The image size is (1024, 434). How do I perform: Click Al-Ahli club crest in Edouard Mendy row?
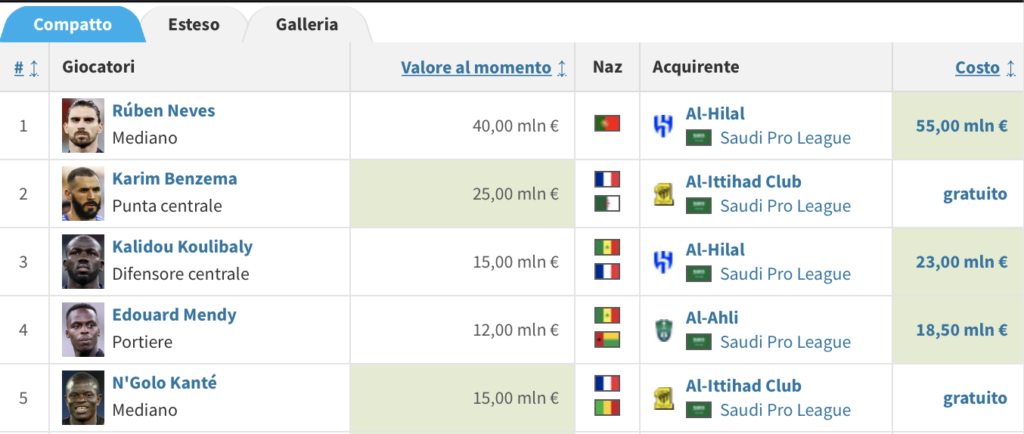663,329
